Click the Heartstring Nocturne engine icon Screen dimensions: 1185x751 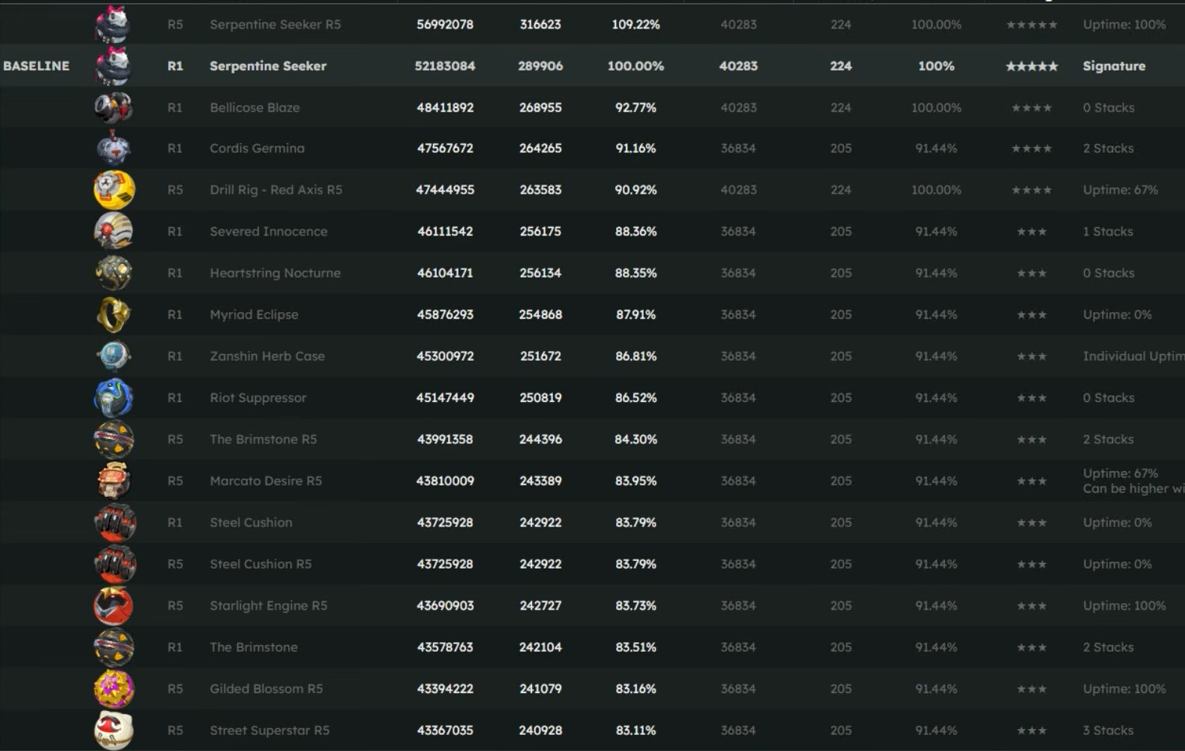[x=113, y=273]
